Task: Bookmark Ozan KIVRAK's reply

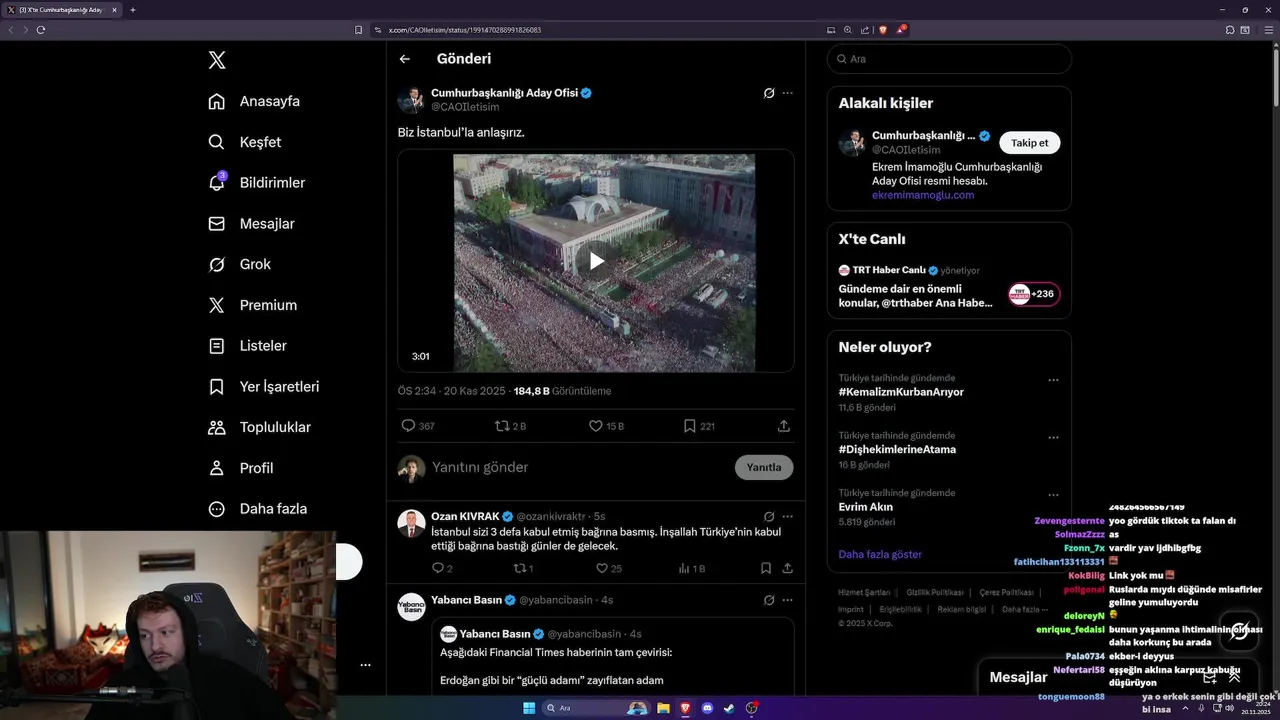Action: 766,568
